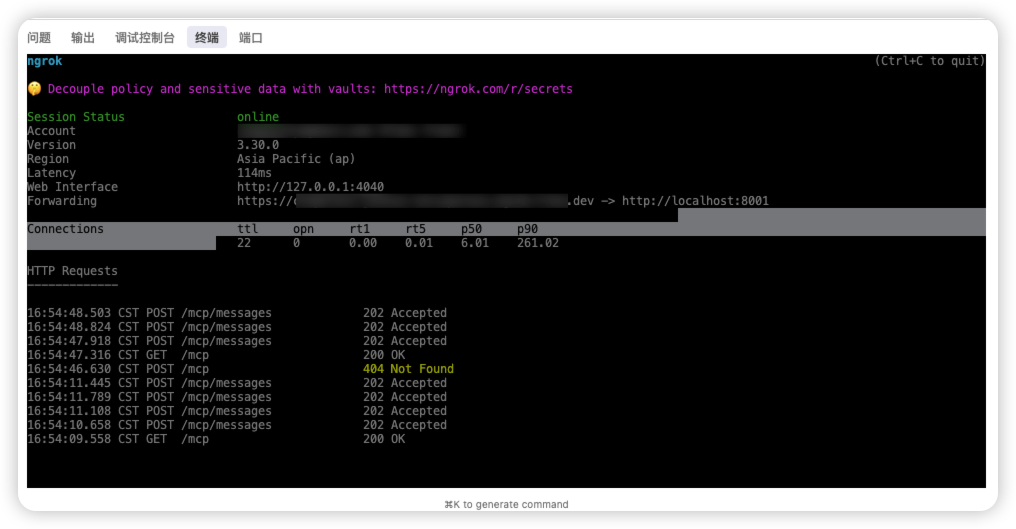The height and width of the screenshot is (529, 1016).
Task: Click the 'Asia Pacific (ap)' region value
Action: tap(296, 159)
